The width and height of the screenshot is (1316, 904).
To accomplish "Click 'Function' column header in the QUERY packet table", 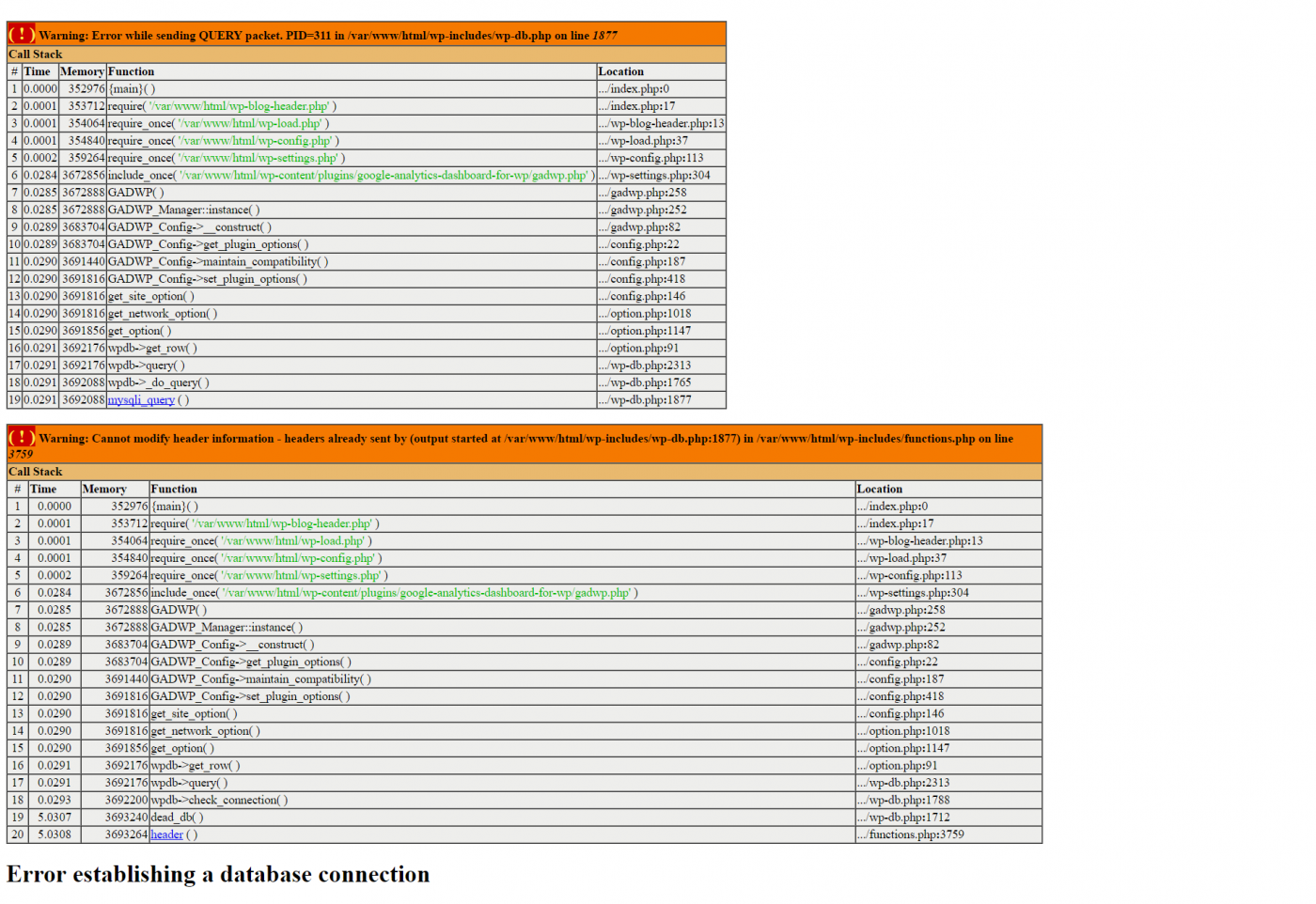I will click(132, 71).
